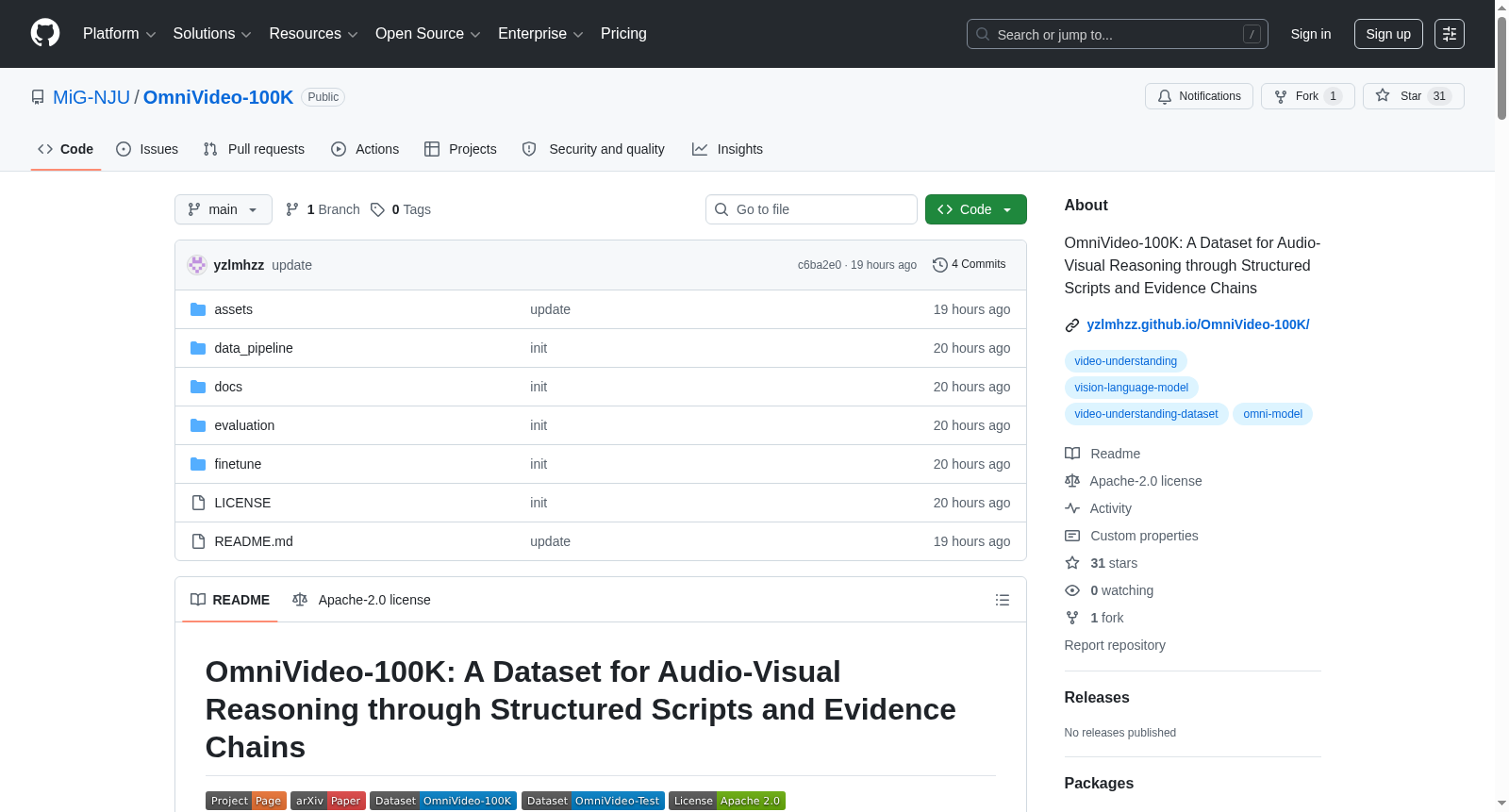View the 4 Commits history

[x=970, y=265]
